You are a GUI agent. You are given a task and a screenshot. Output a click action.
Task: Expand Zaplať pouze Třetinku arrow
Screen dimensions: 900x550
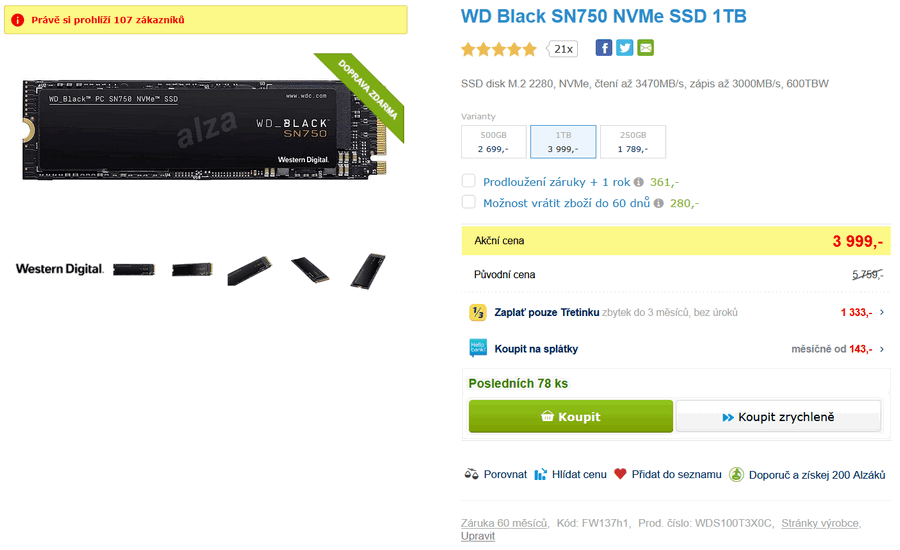pos(882,312)
